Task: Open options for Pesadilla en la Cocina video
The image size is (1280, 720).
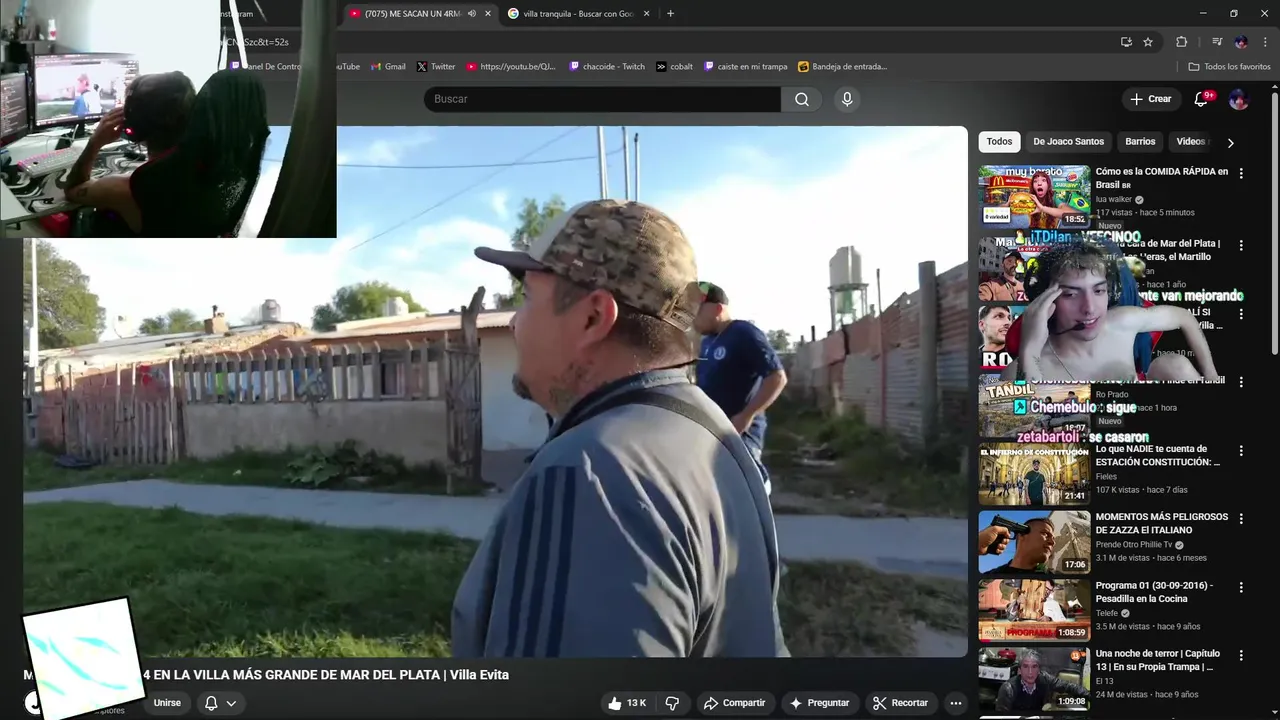Action: point(1241,587)
